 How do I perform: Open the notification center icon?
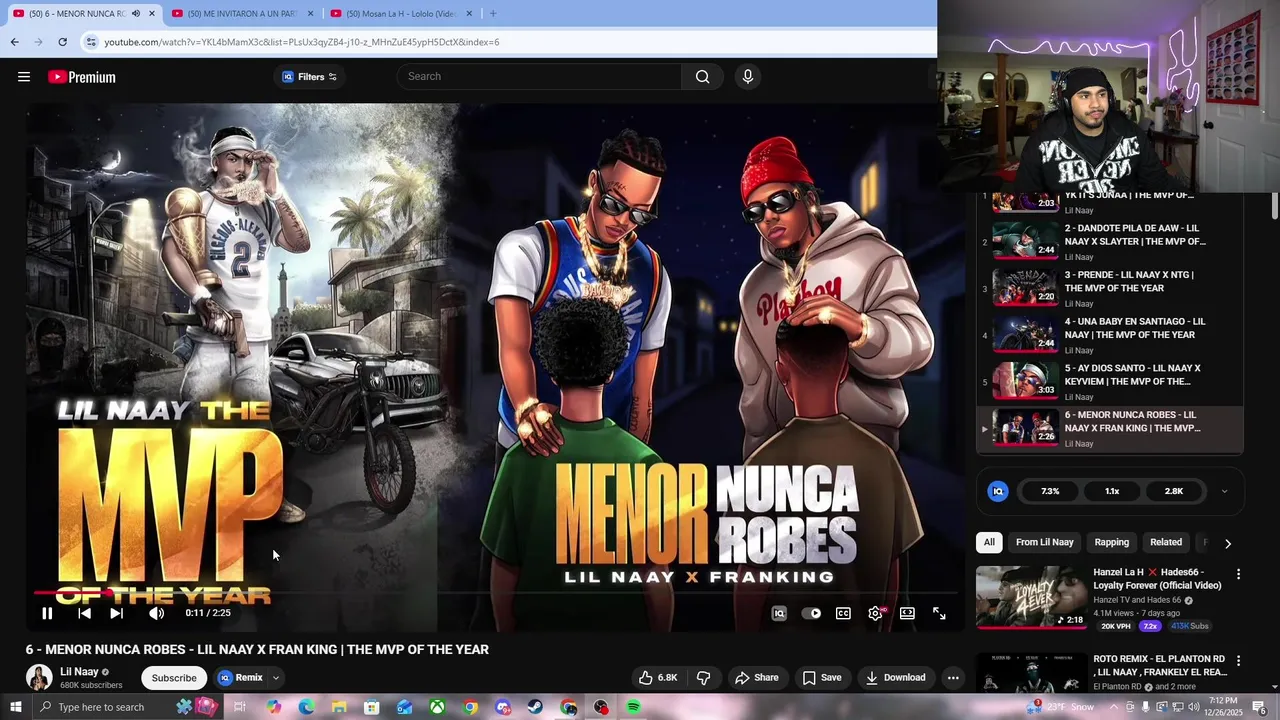pos(1260,707)
